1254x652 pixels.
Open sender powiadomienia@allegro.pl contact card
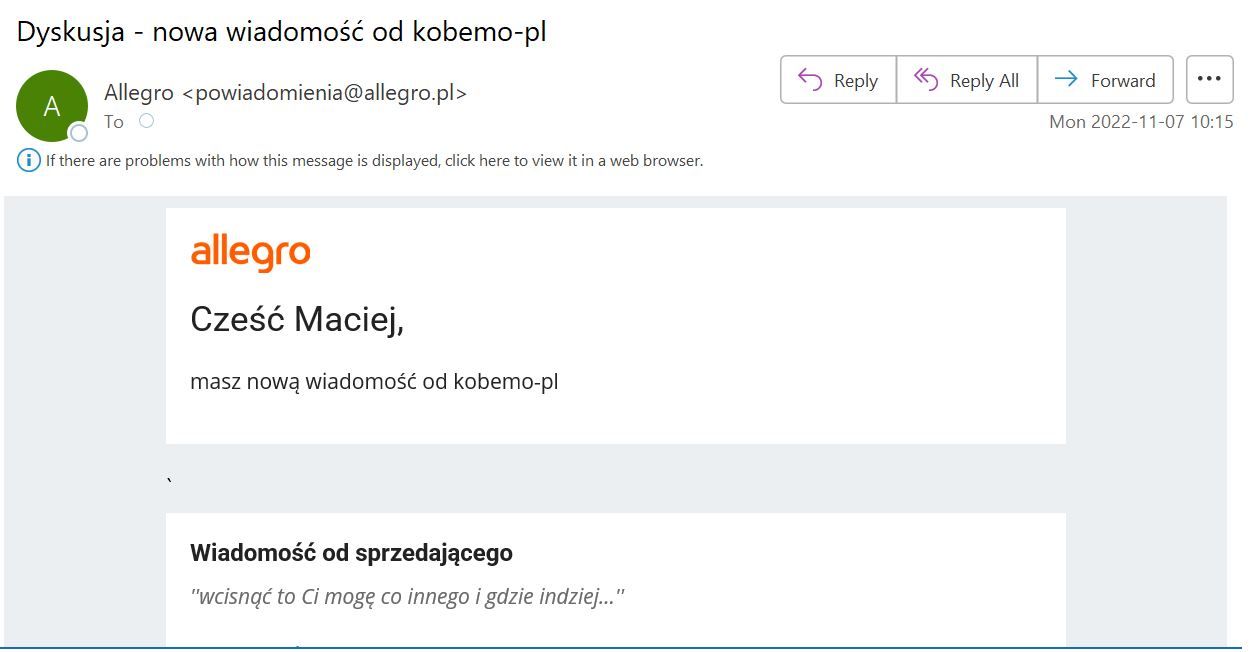point(285,93)
